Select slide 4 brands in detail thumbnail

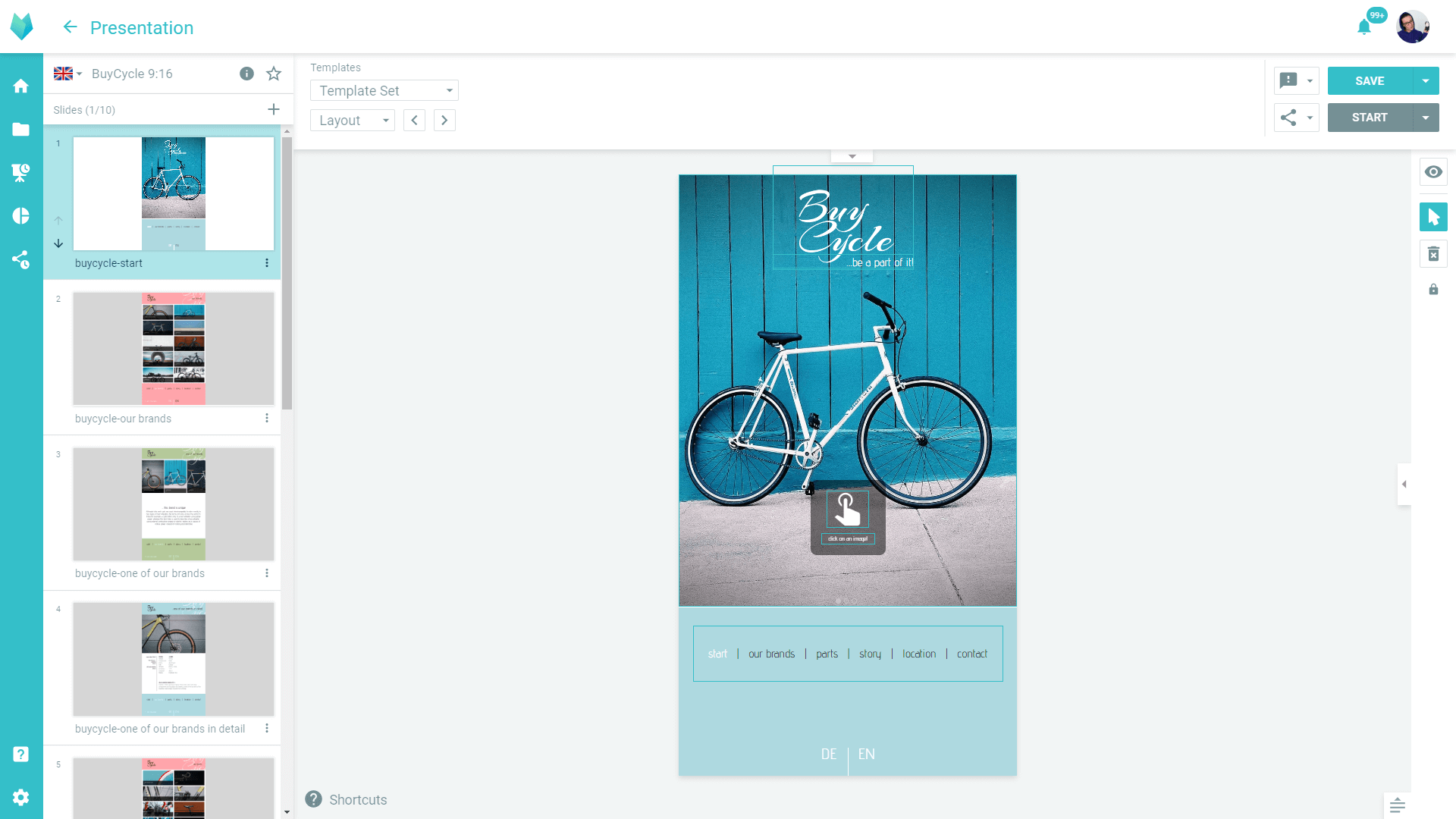click(x=174, y=659)
